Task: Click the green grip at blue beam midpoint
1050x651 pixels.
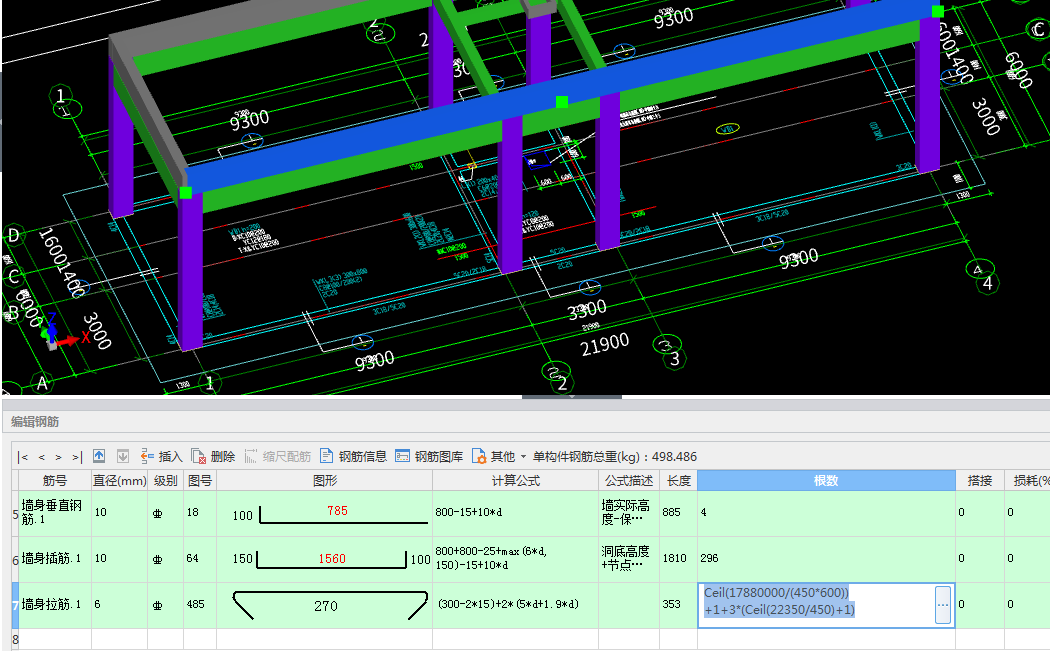Action: [562, 102]
